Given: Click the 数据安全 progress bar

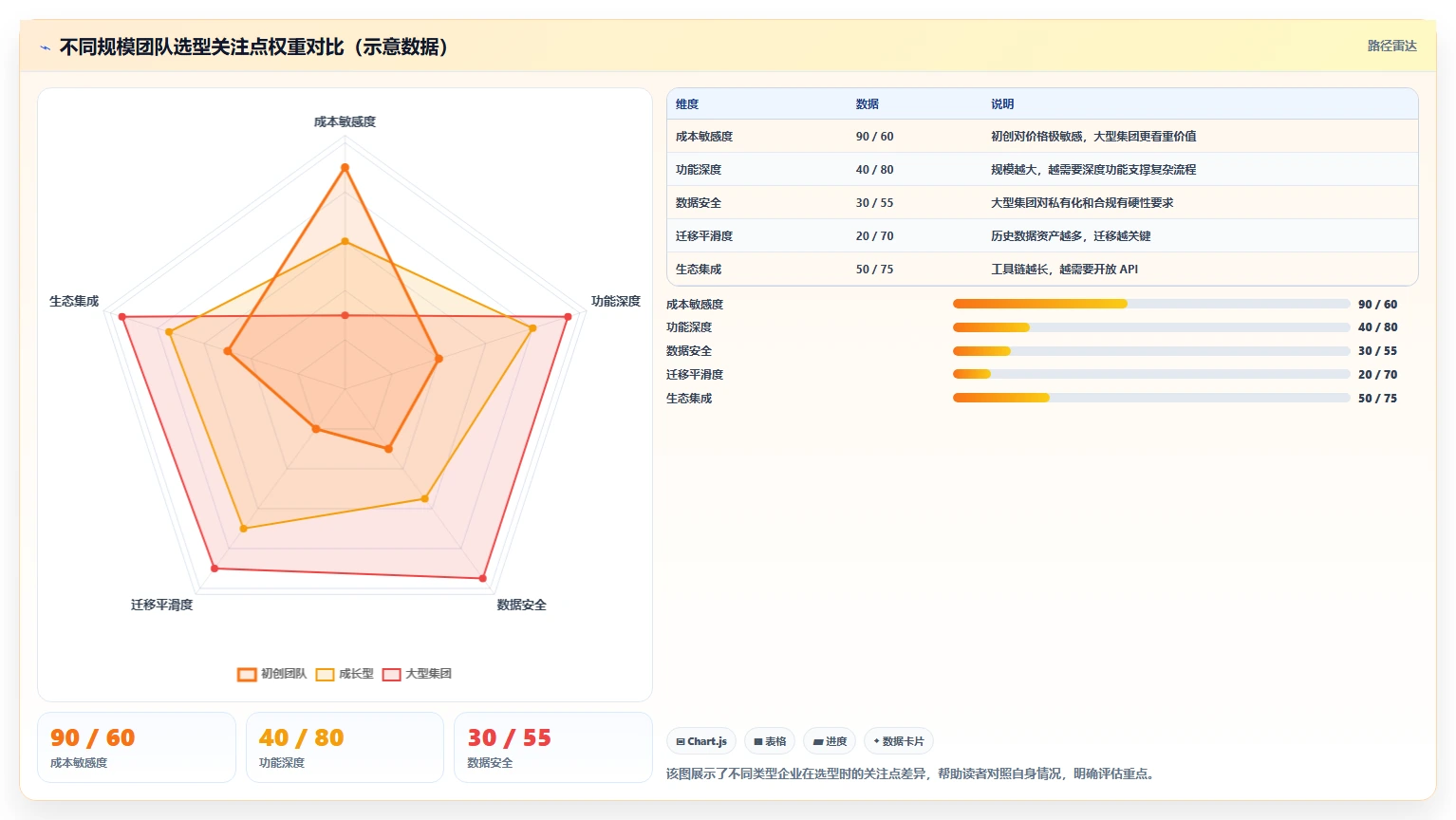Looking at the screenshot, I should [x=1151, y=351].
